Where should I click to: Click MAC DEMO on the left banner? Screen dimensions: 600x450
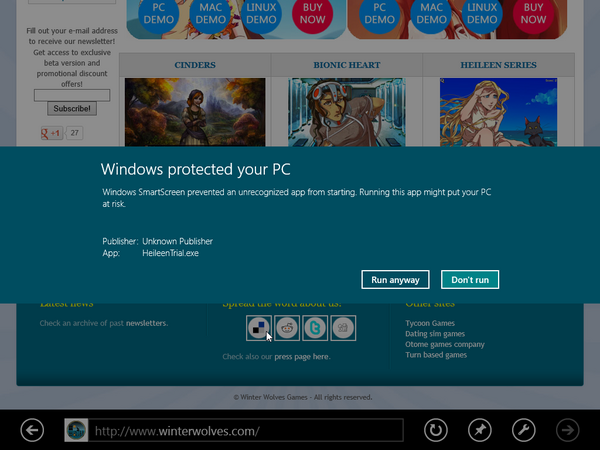click(x=210, y=13)
